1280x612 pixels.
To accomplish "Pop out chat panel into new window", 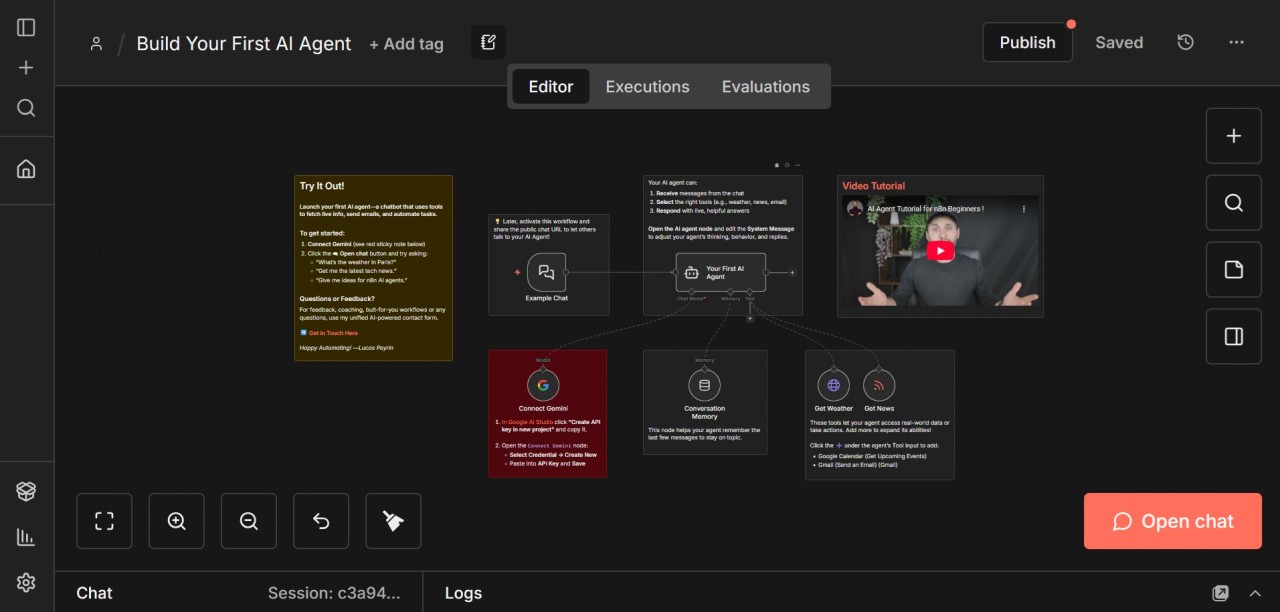I will click(x=1220, y=593).
